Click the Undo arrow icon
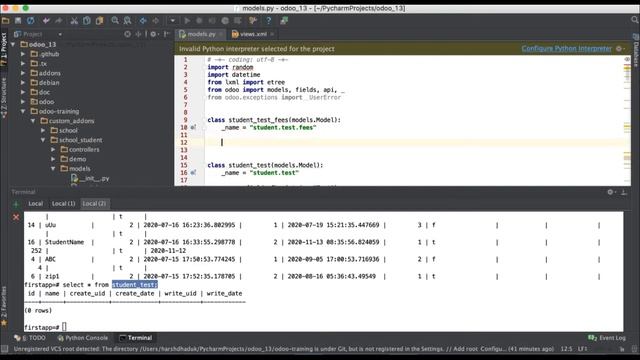The height and width of the screenshot is (360, 640). tap(46, 20)
